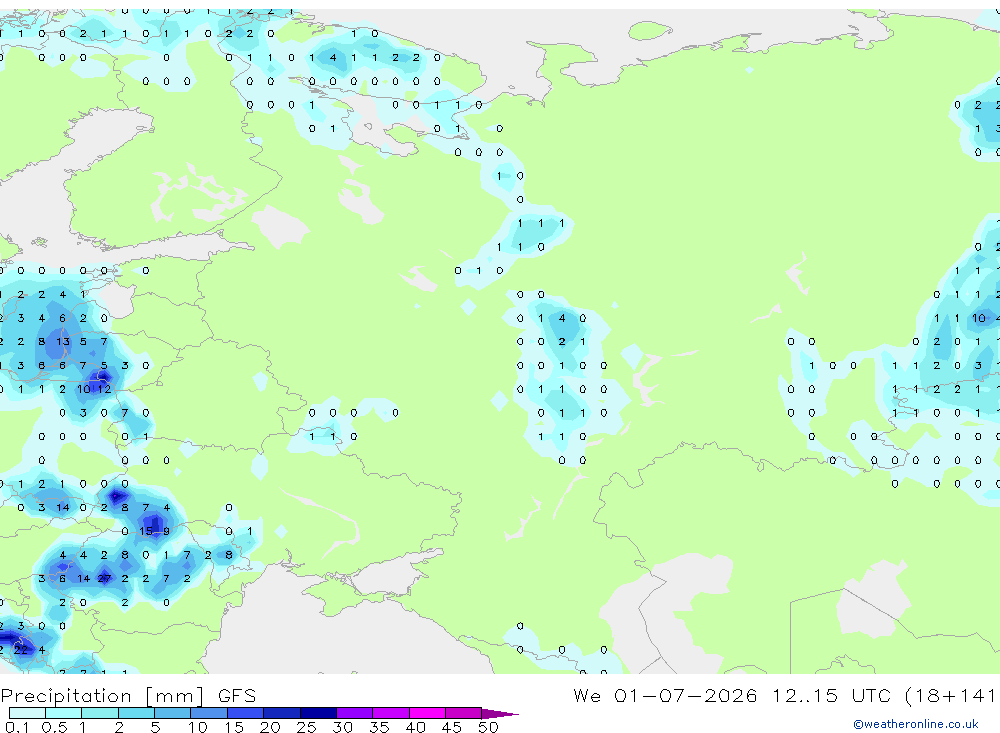Viewport: 1000px width, 733px height.
Task: Click the '13' precipitation value on map
Action: click(62, 342)
